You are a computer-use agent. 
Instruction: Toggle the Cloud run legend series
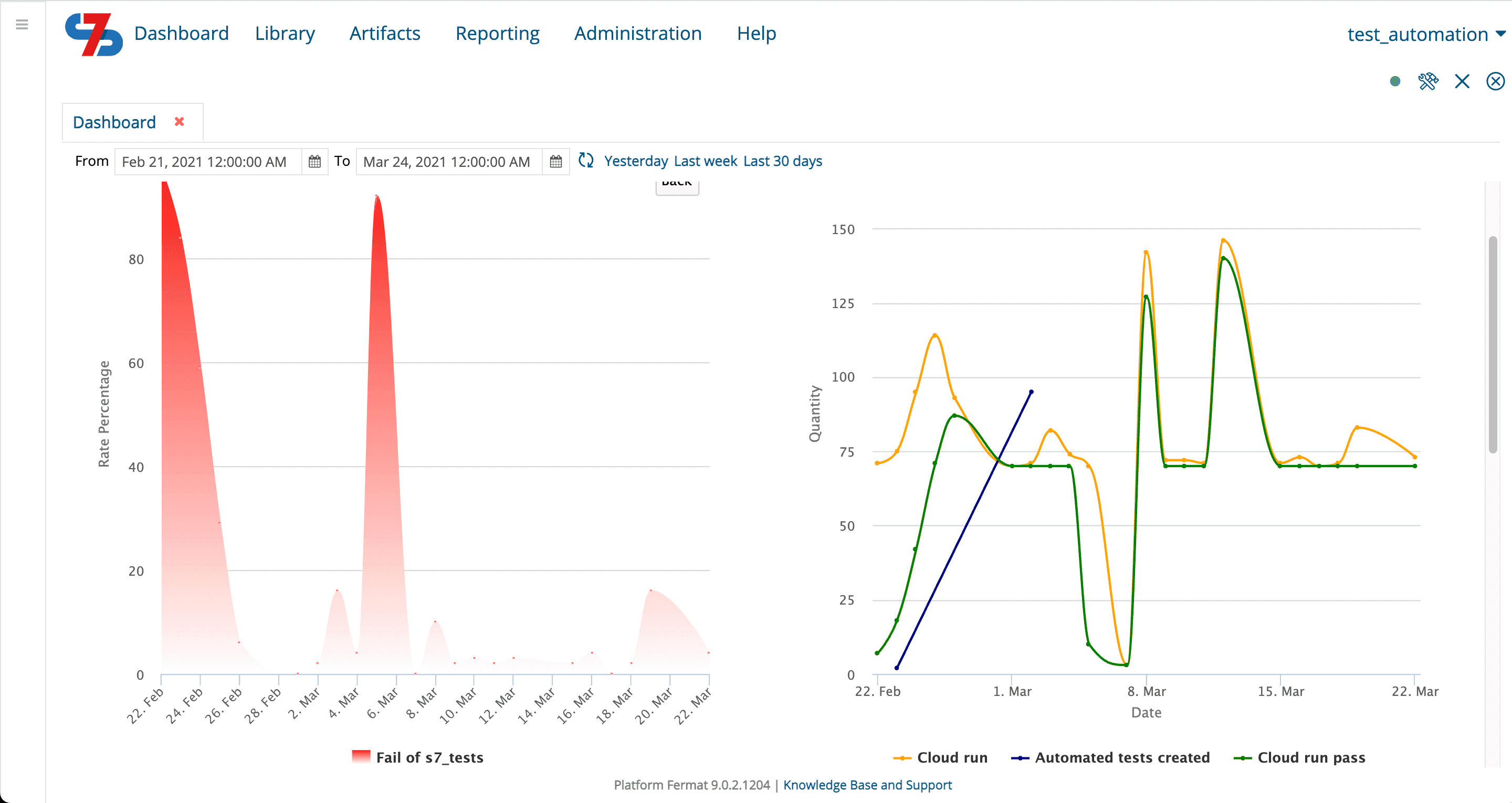click(x=940, y=757)
